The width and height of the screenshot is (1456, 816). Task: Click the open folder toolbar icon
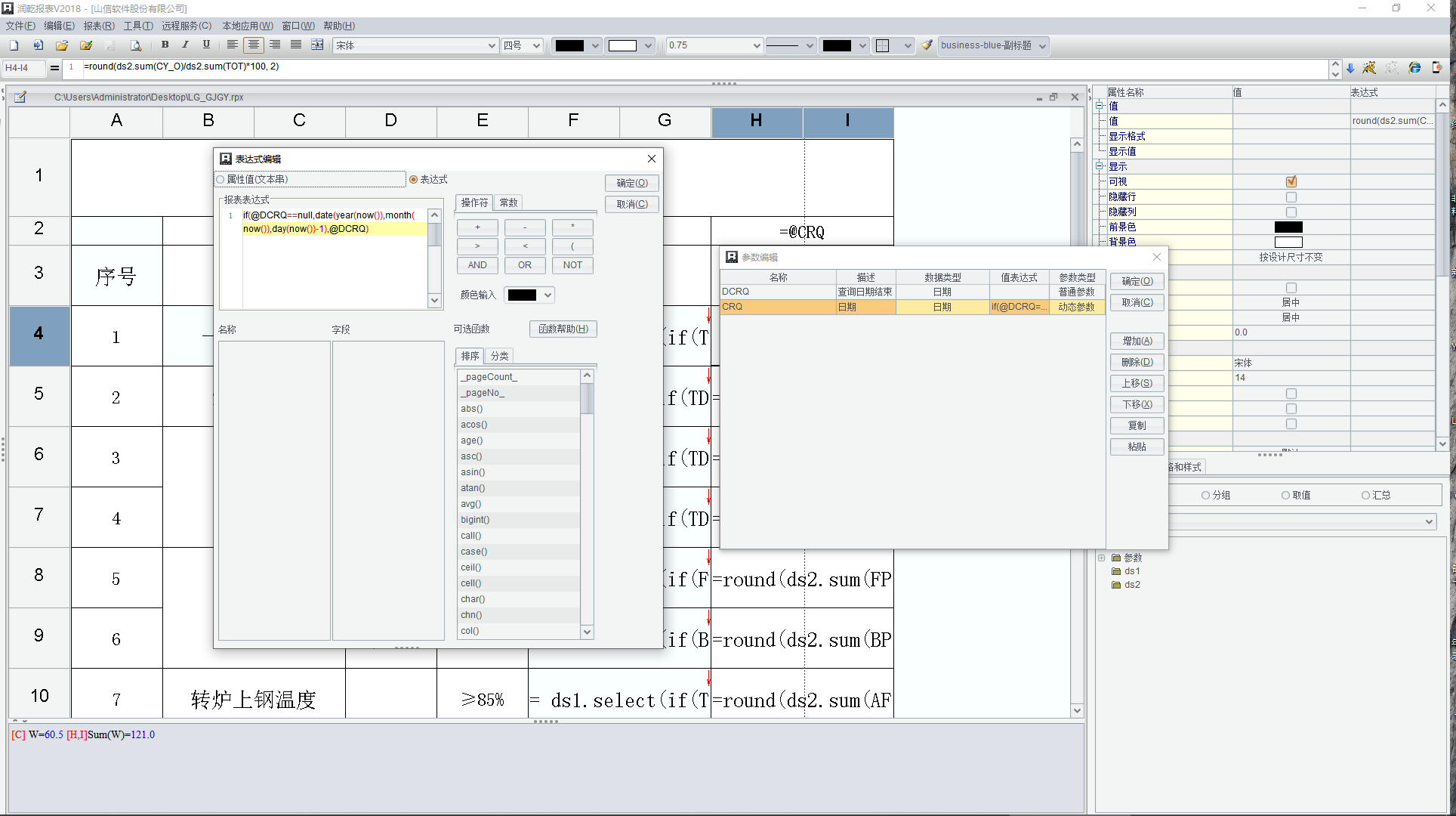tap(62, 45)
